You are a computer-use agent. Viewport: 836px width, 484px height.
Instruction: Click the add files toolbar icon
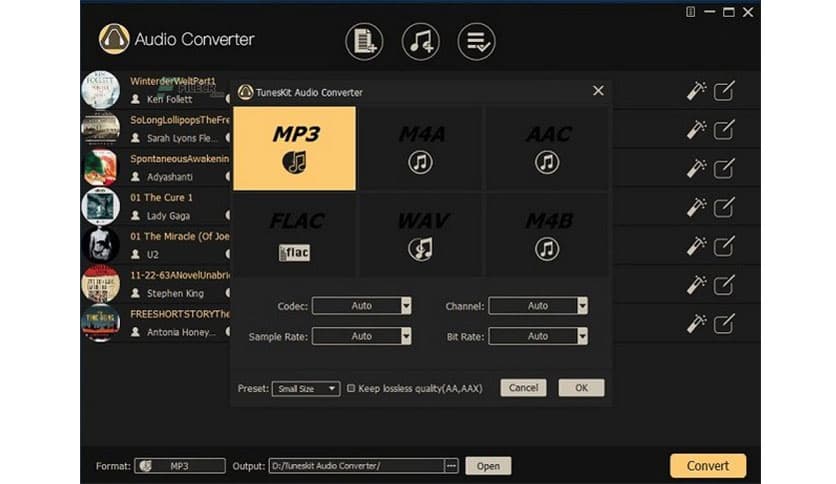tap(364, 42)
